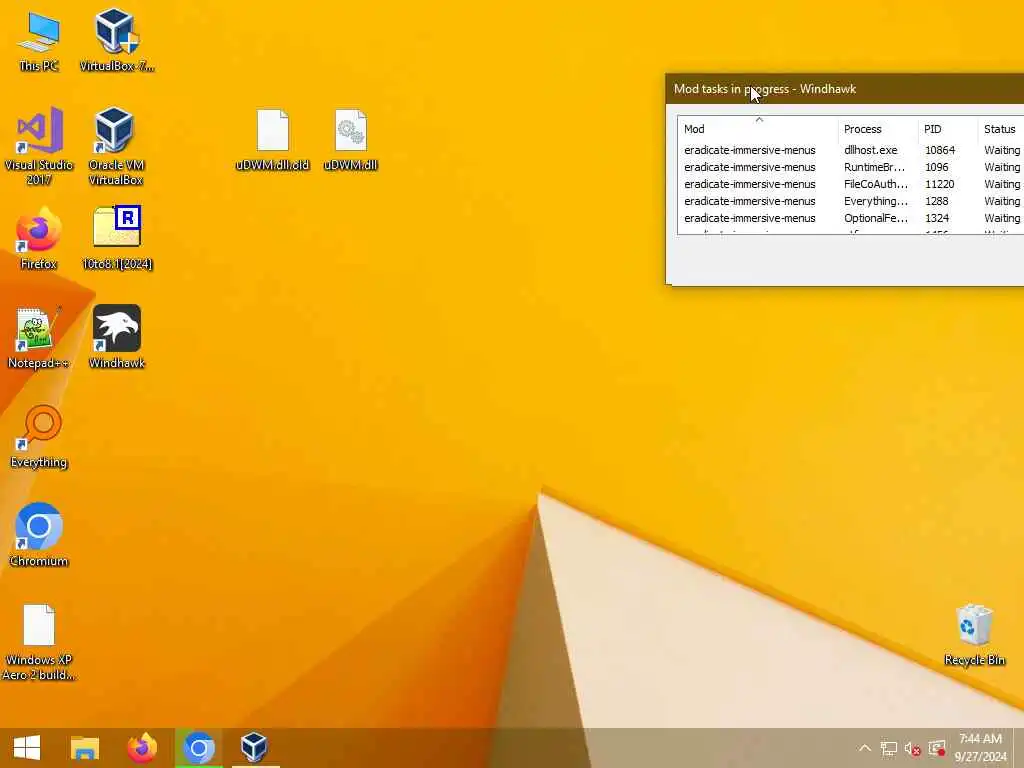Select the Firefox desktop shortcut
The image size is (1024, 768).
pyautogui.click(x=39, y=239)
